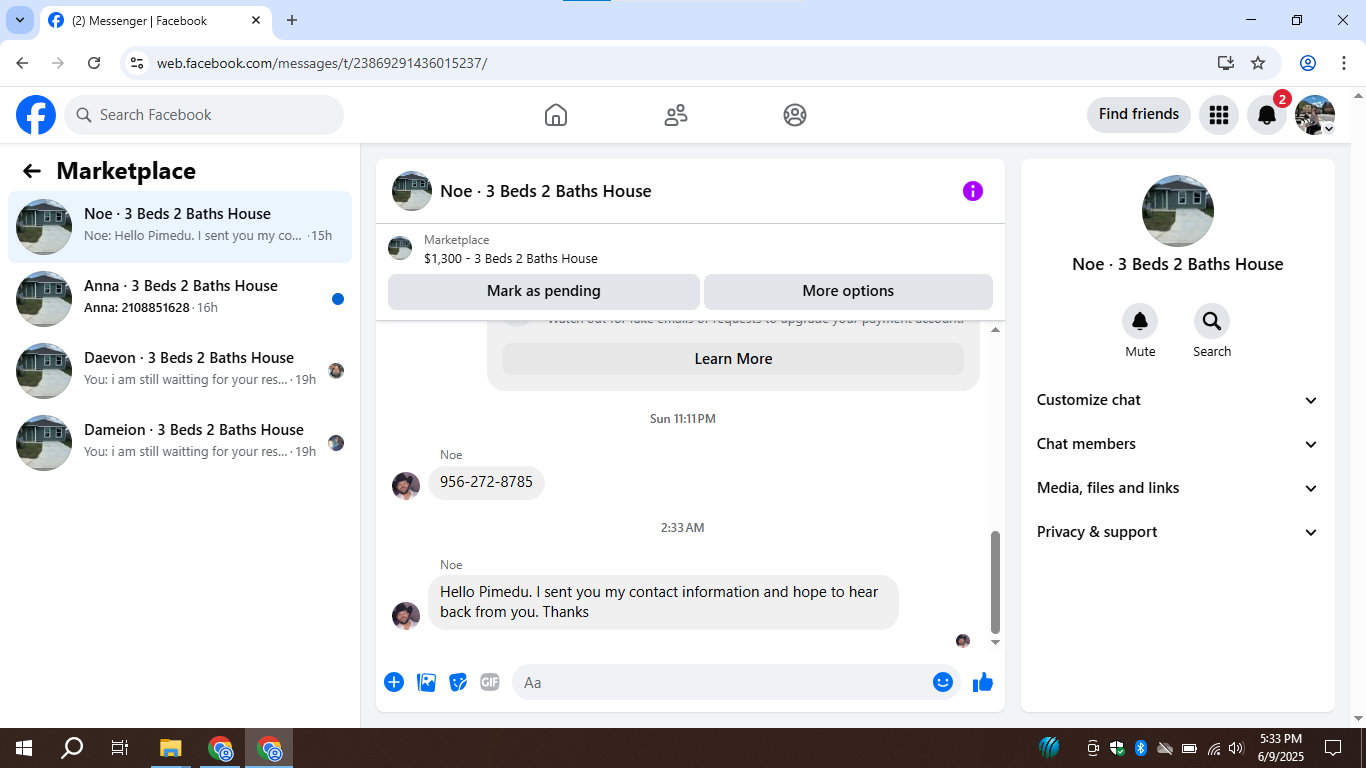
Task: Go back using Marketplace back arrow
Action: tap(32, 171)
